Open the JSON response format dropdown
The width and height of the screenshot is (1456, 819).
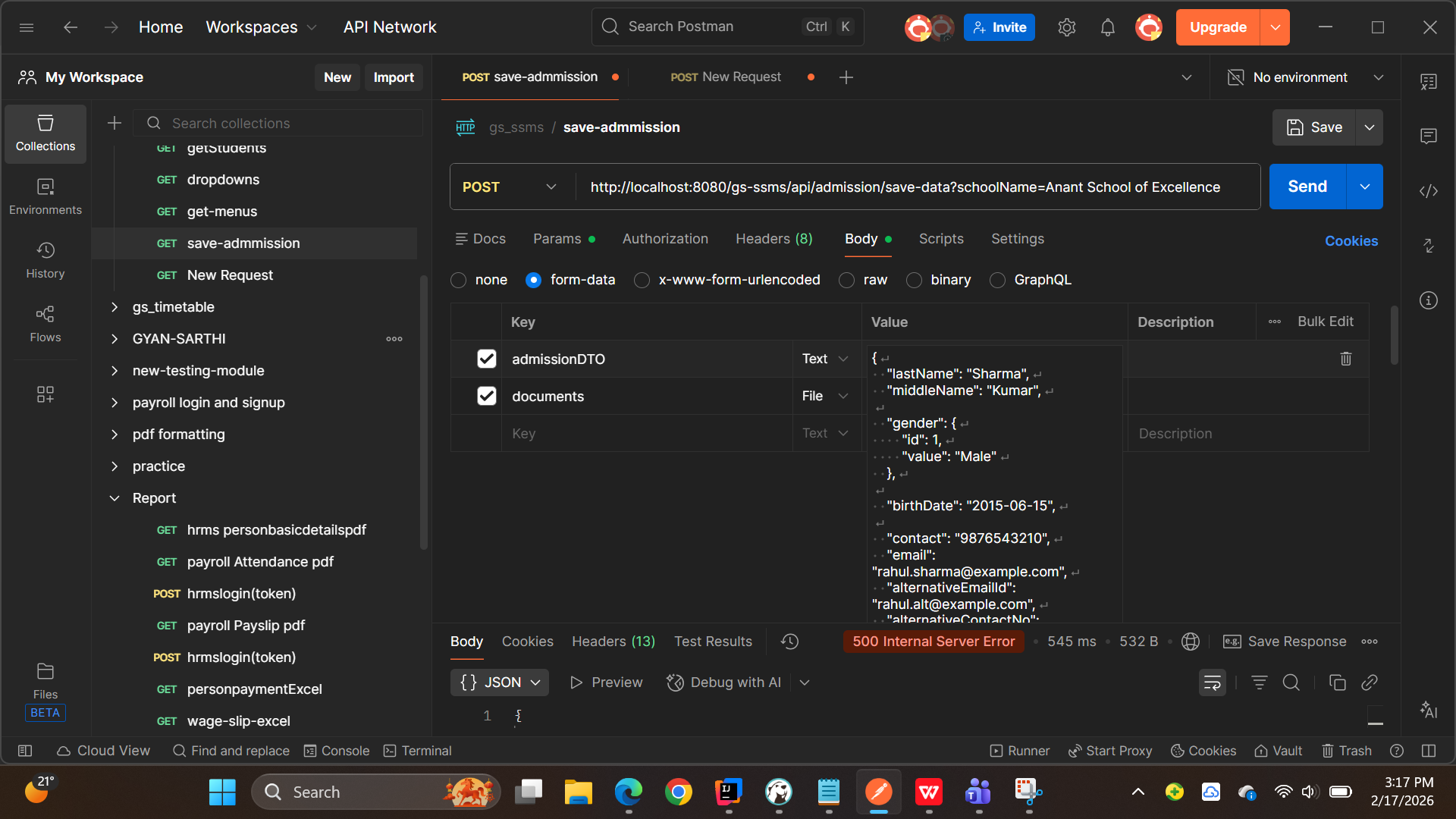(x=500, y=682)
